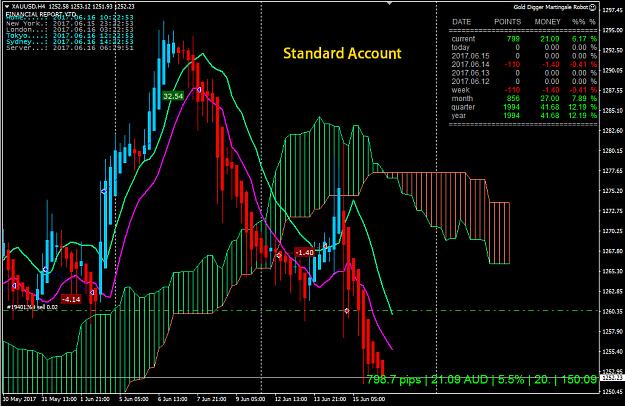Click the trade marker left of the -1.40 label
This screenshot has height=406, width=625.
(279, 255)
